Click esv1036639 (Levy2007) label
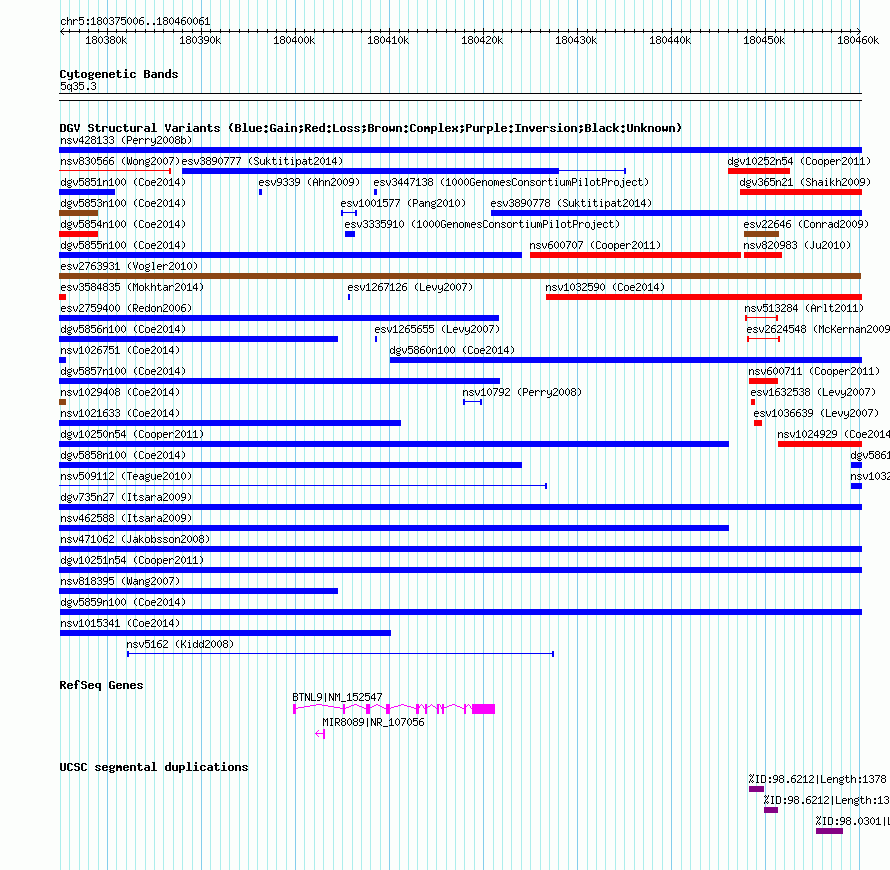This screenshot has height=870, width=890. coord(816,413)
